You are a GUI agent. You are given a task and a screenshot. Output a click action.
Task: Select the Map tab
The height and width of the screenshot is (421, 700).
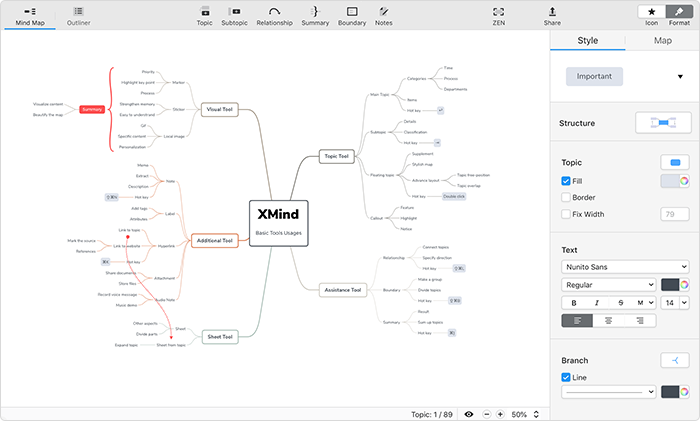pyautogui.click(x=662, y=41)
